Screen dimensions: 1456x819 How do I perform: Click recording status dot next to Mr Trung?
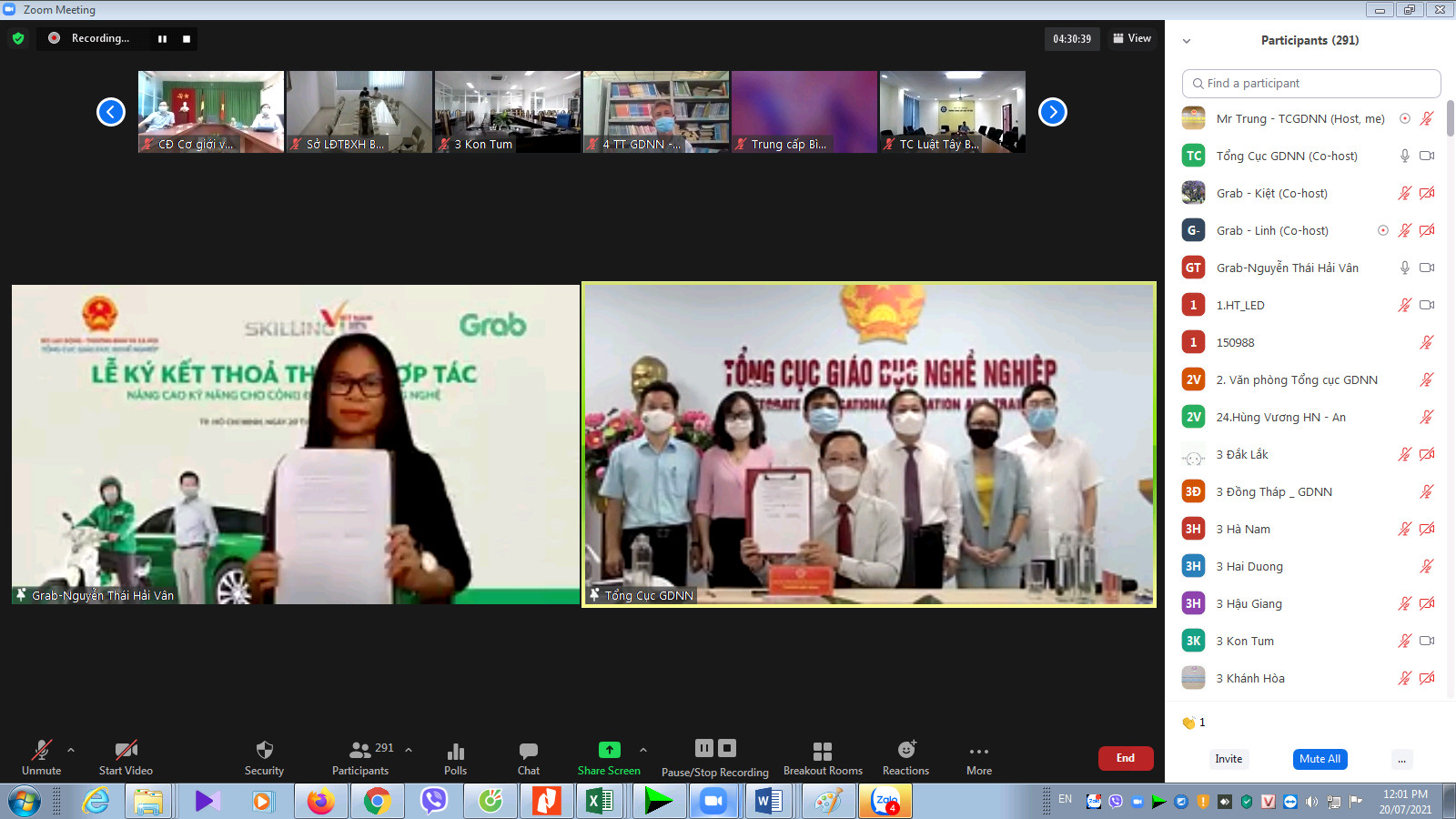[1405, 118]
